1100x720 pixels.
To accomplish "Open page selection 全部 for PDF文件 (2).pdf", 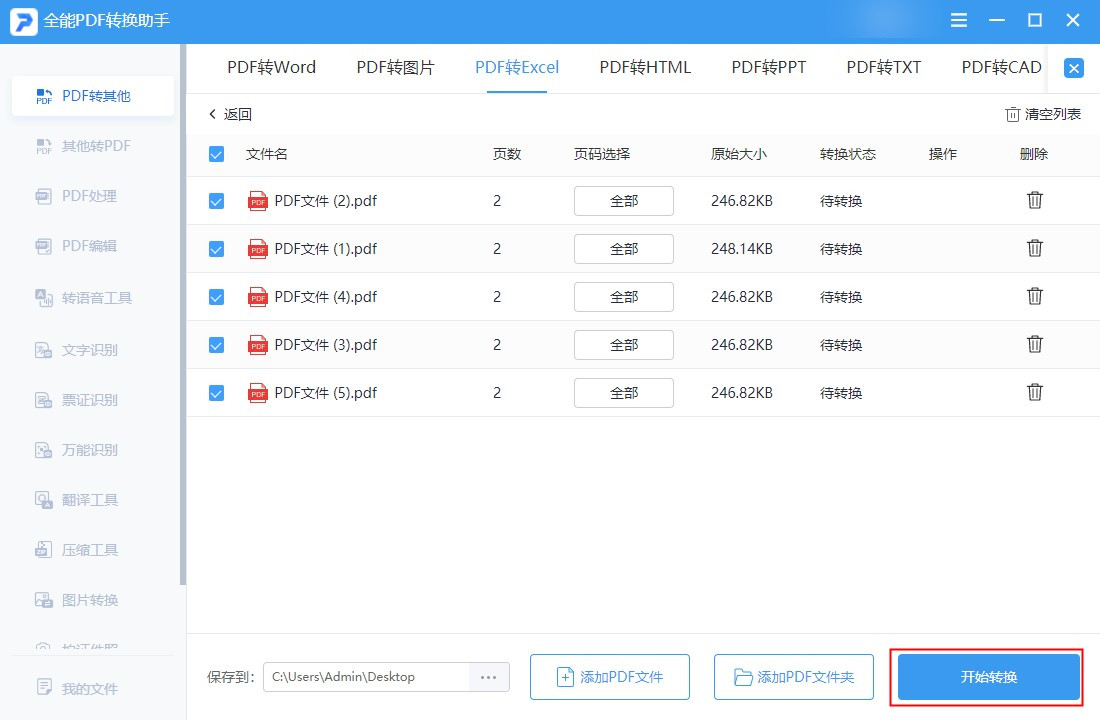I will (x=623, y=200).
